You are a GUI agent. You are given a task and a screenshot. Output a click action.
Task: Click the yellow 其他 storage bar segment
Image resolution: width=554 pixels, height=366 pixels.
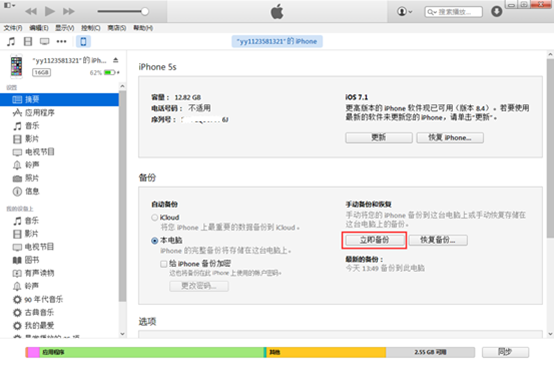(326, 352)
